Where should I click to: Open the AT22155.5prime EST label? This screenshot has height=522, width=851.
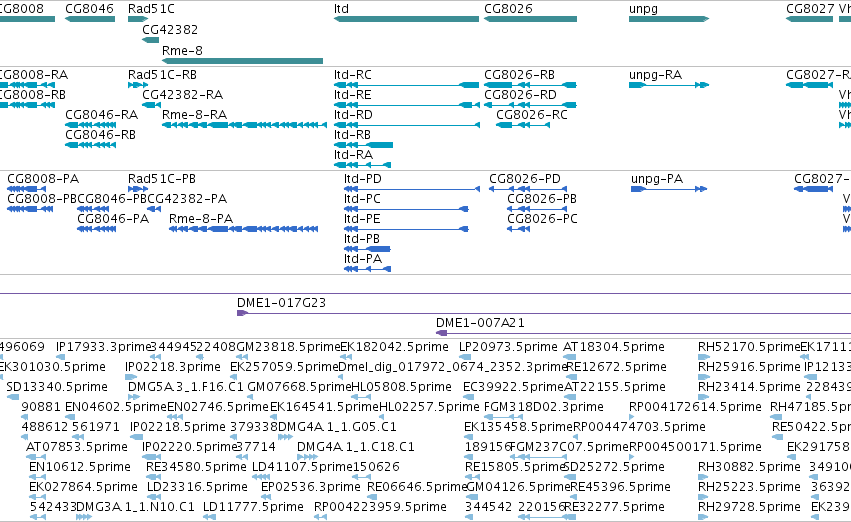614,387
